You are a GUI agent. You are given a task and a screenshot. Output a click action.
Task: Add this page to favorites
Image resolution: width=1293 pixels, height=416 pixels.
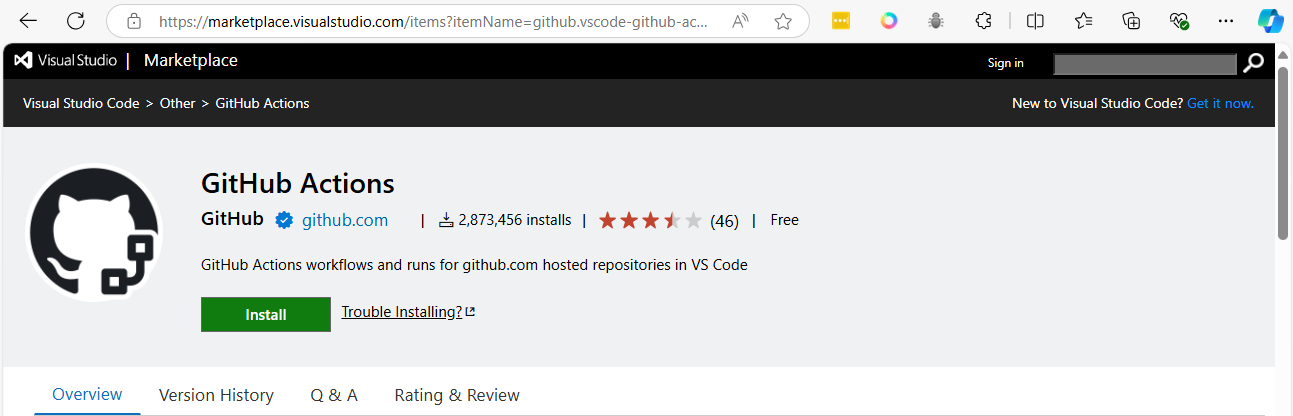click(783, 21)
